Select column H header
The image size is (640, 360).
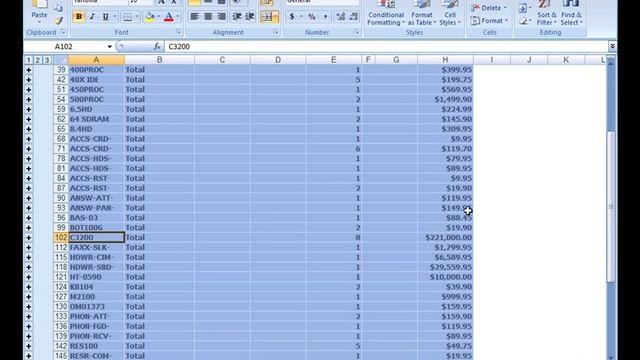coord(445,60)
